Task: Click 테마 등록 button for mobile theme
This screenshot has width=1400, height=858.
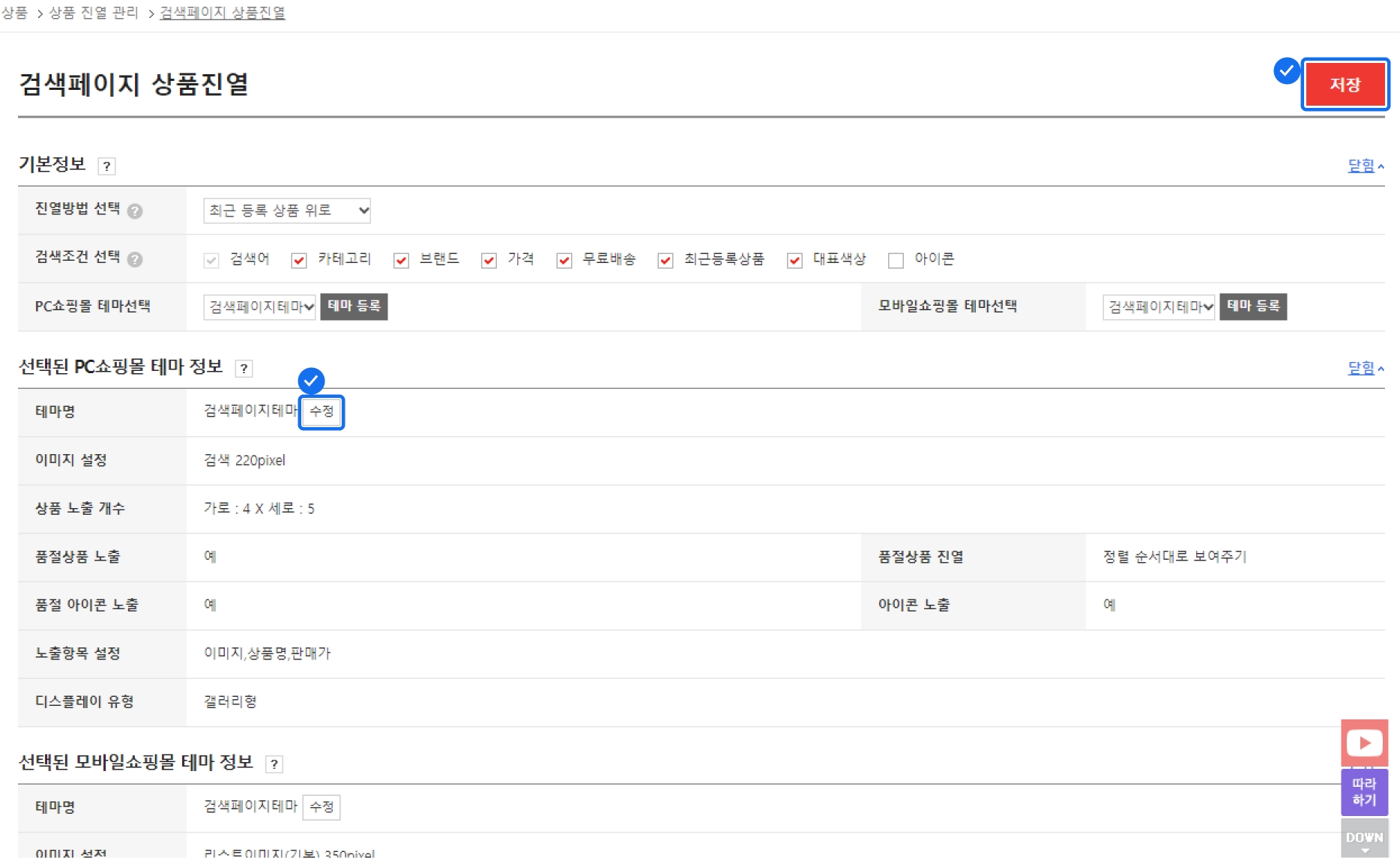Action: click(x=1252, y=306)
